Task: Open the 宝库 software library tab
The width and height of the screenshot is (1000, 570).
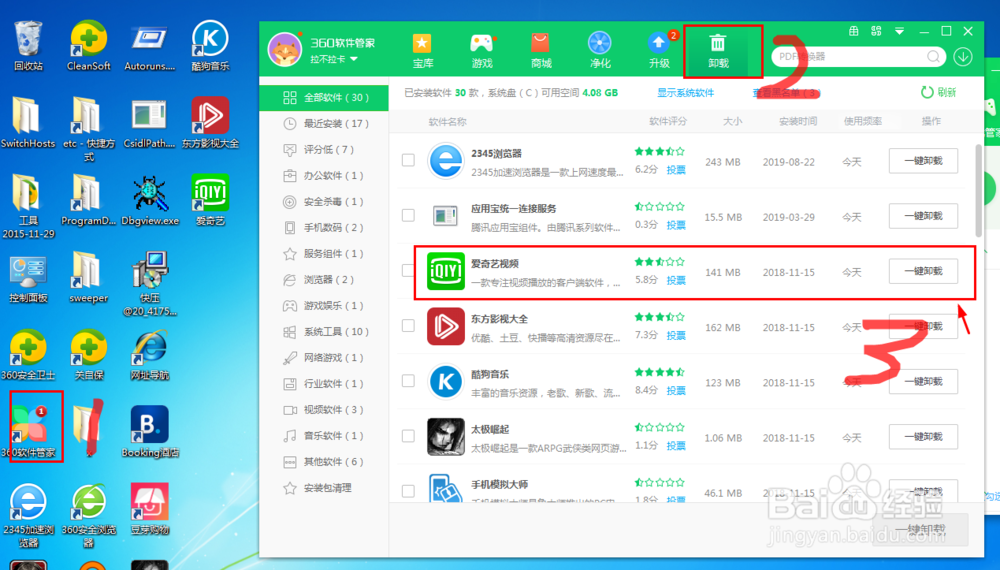Action: (x=422, y=51)
